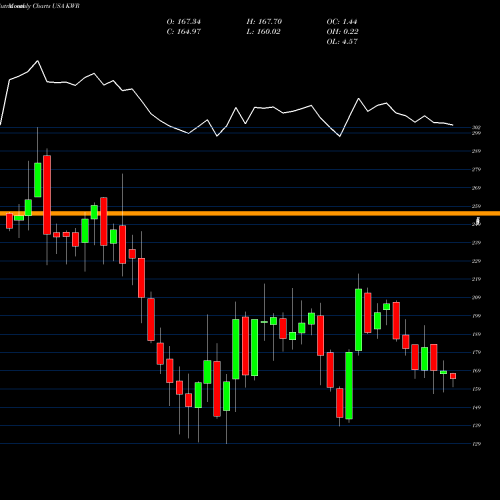500x500 pixels.
Task: Click the orange horizontal price level line
Action: (250, 213)
